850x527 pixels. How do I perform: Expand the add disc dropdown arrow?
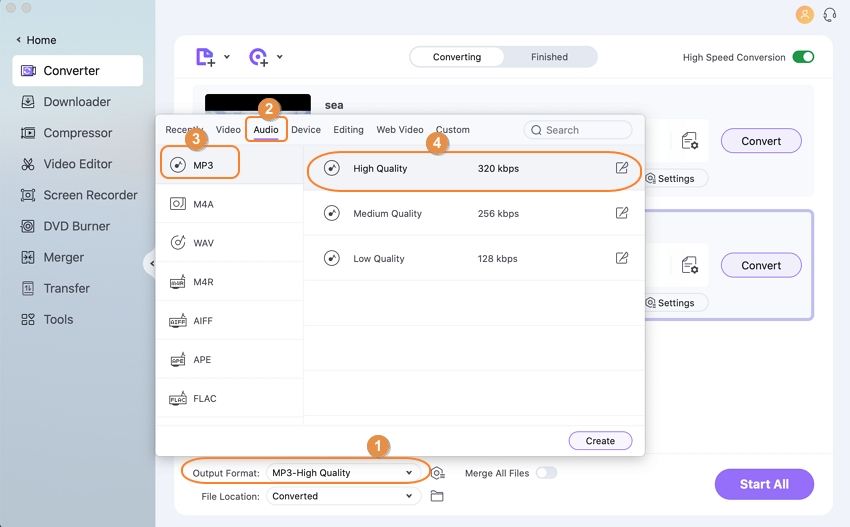click(279, 56)
